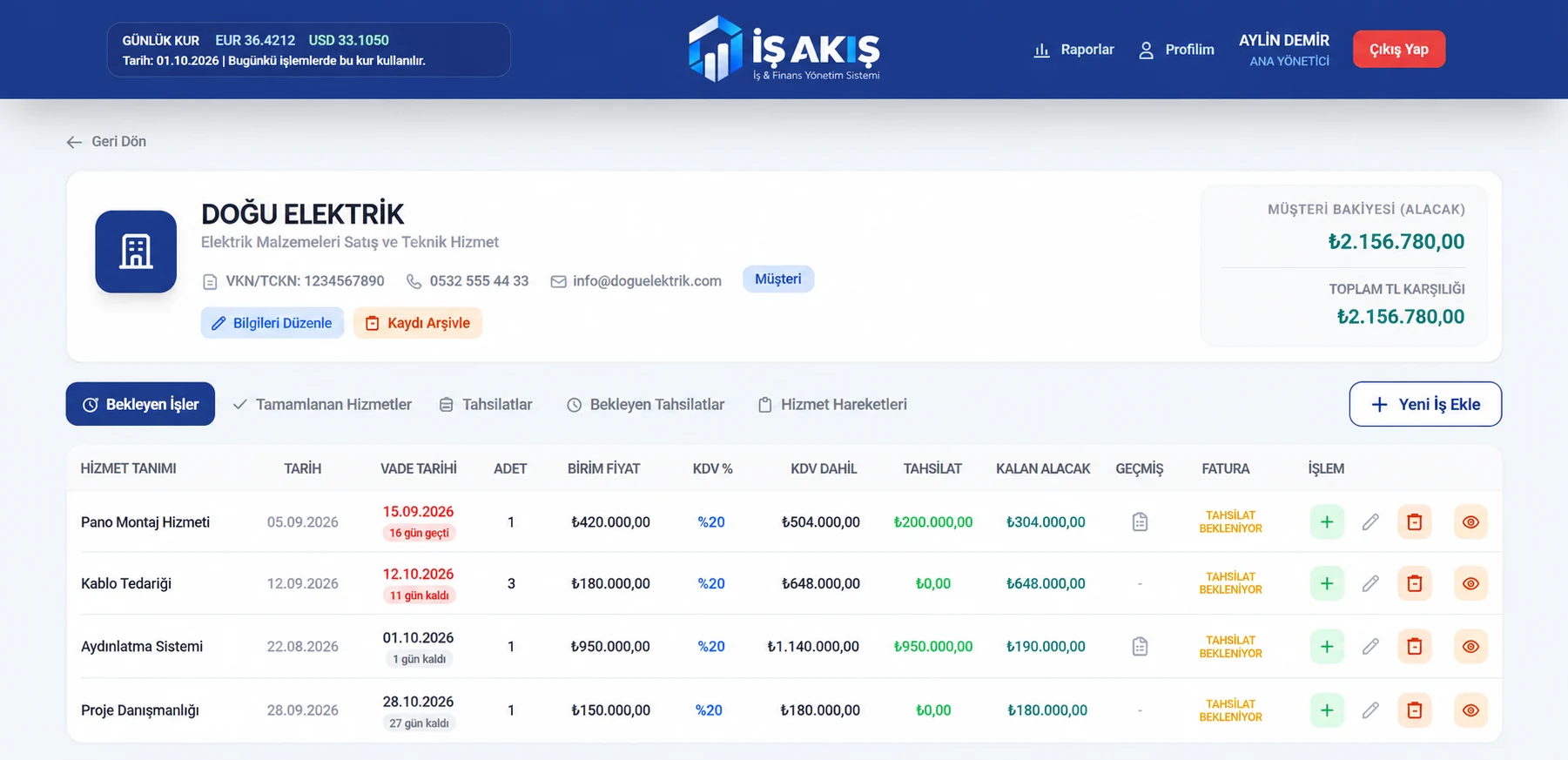Click Bilgileri Düzenle button

(x=273, y=323)
